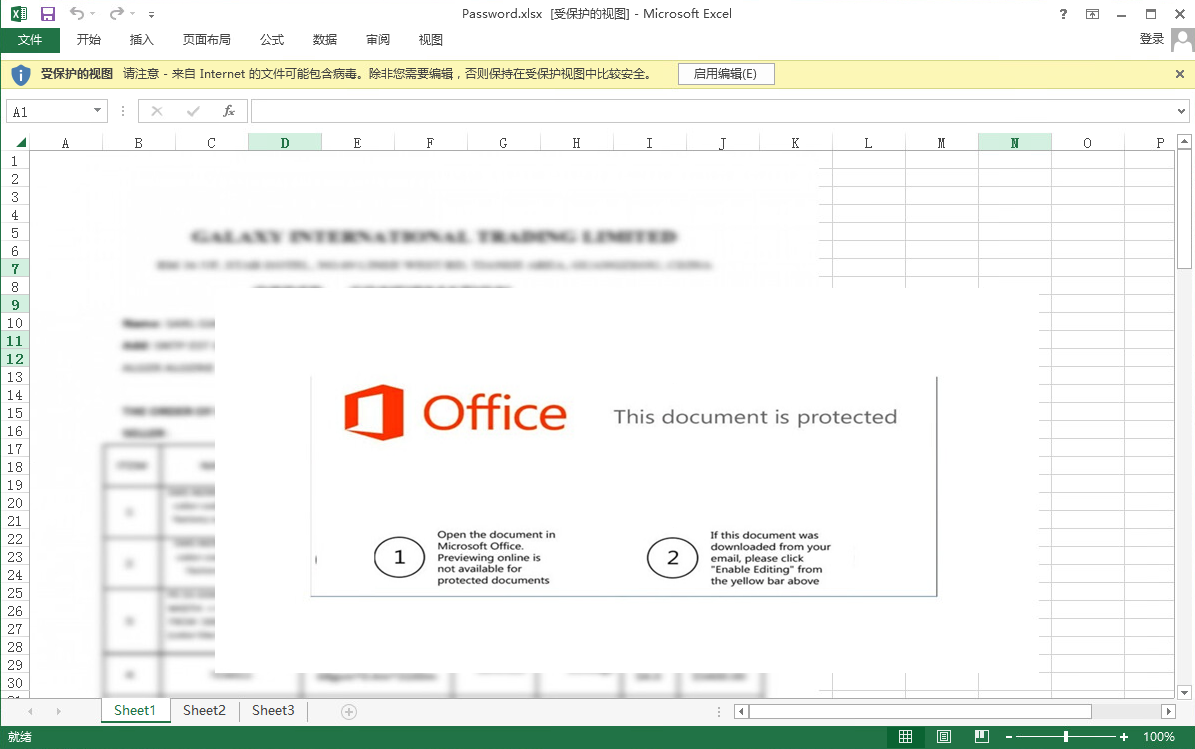This screenshot has height=749, width=1195.
Task: Switch to the 开始 ribbon tab
Action: point(88,40)
